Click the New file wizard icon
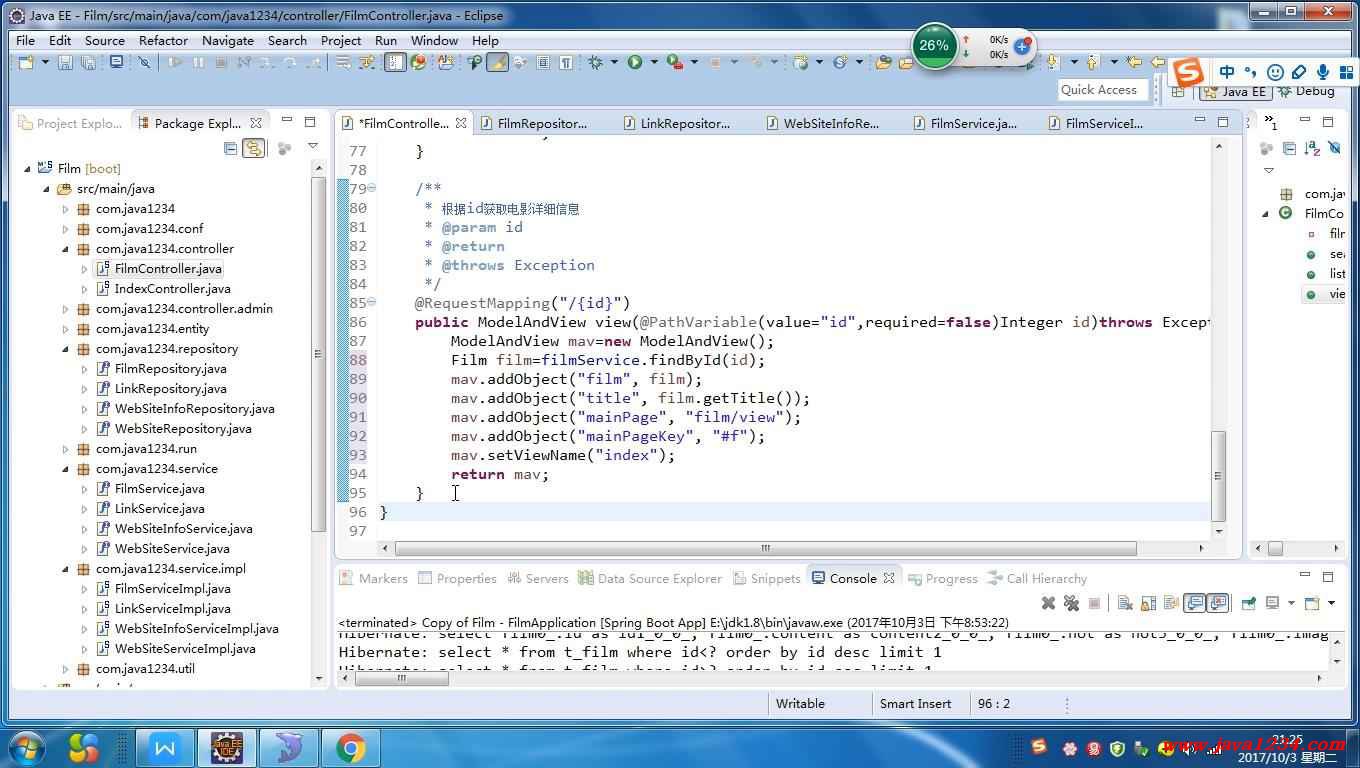 coord(26,62)
